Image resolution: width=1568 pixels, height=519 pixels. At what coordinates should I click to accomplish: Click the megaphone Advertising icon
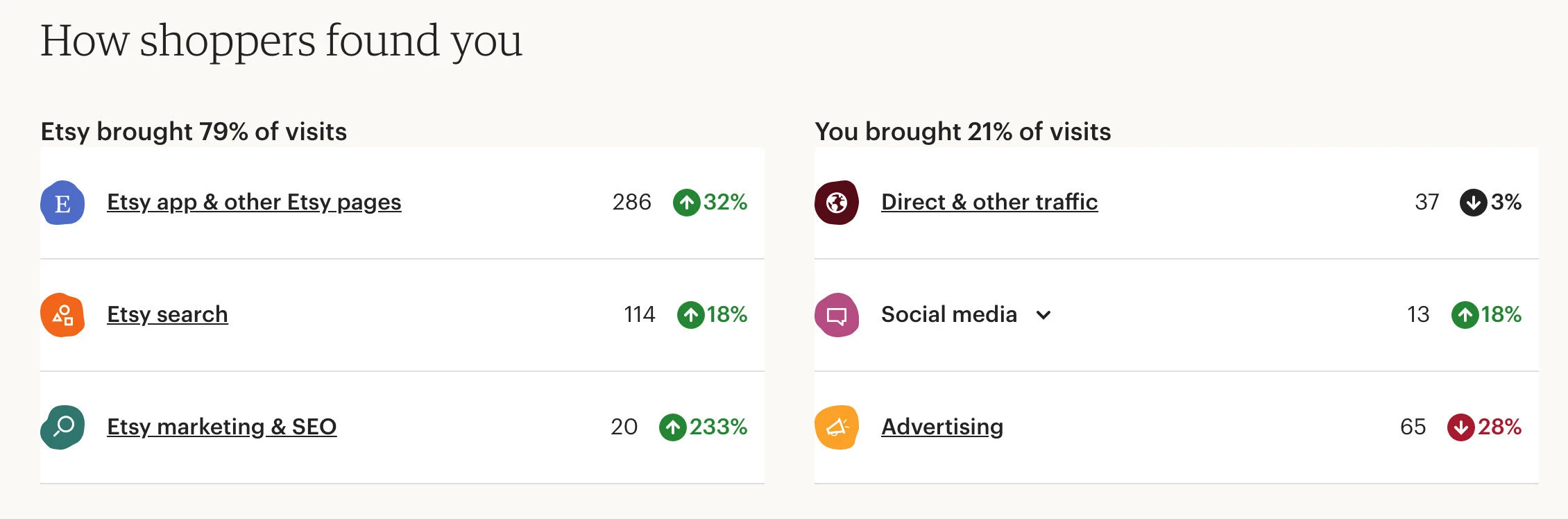coord(837,427)
